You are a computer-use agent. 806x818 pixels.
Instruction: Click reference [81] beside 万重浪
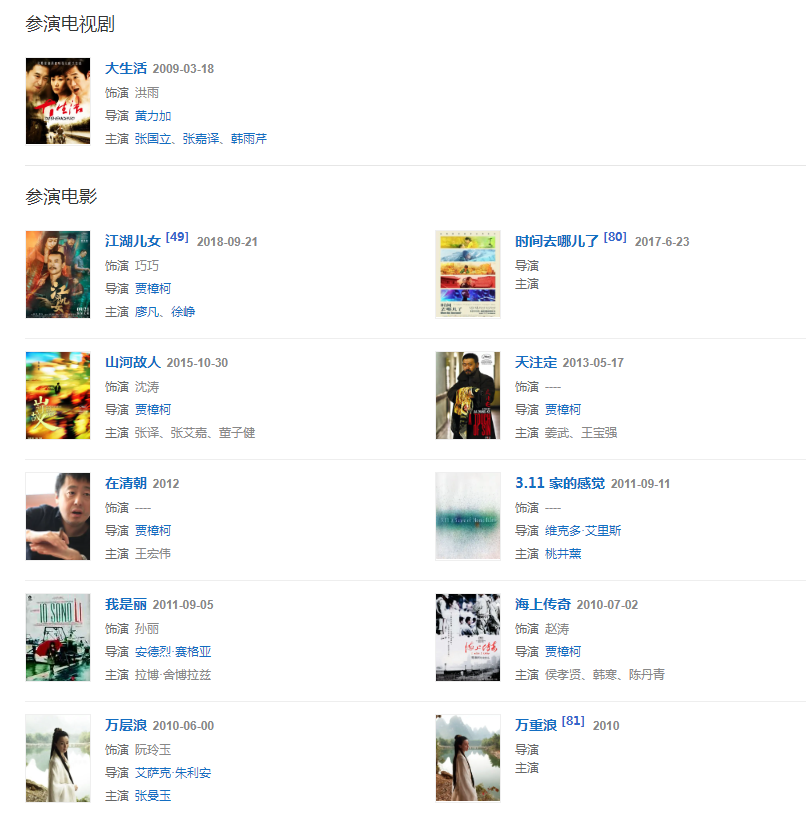coord(573,721)
